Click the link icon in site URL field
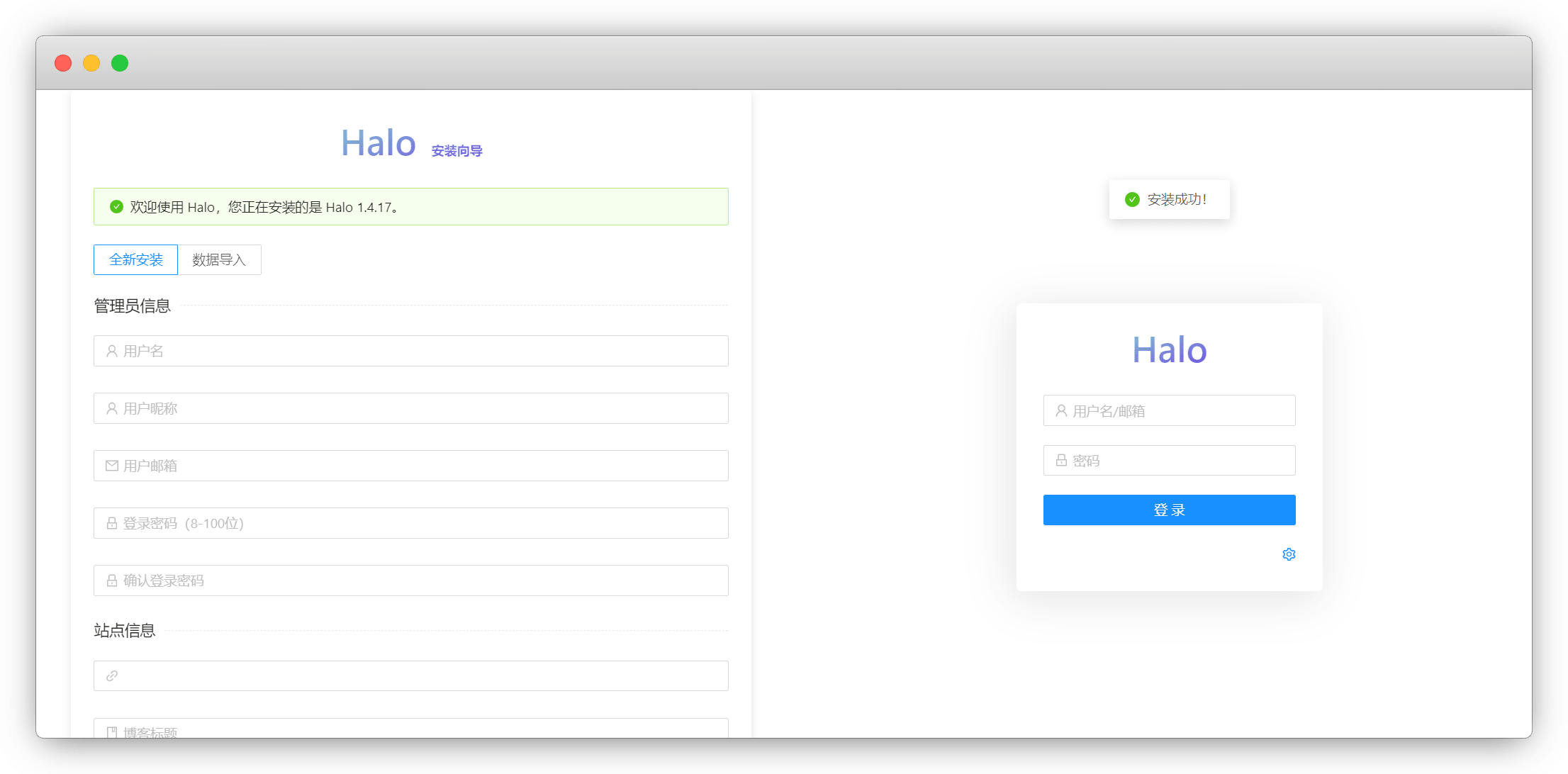This screenshot has width=1568, height=774. [112, 676]
